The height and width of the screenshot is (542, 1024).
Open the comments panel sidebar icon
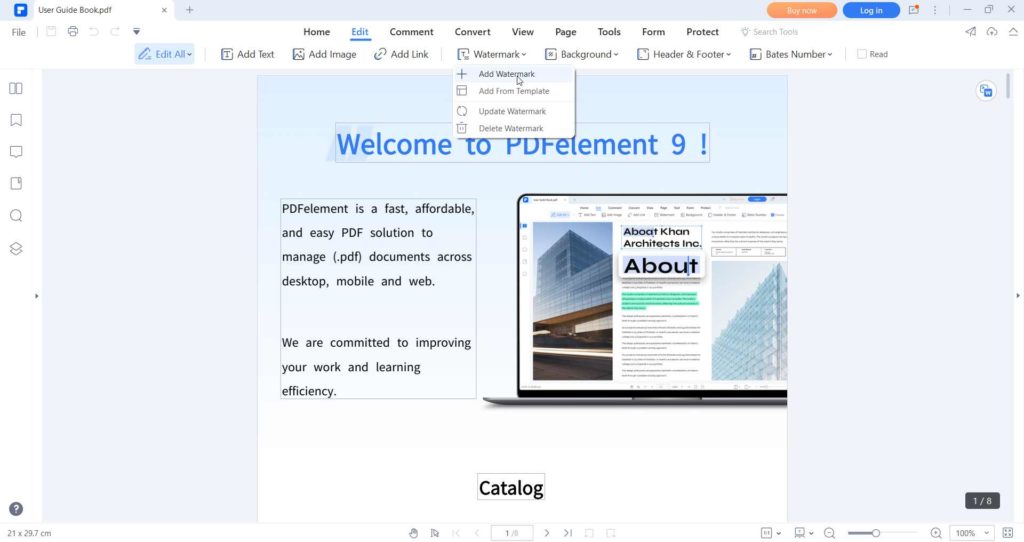pos(16,152)
